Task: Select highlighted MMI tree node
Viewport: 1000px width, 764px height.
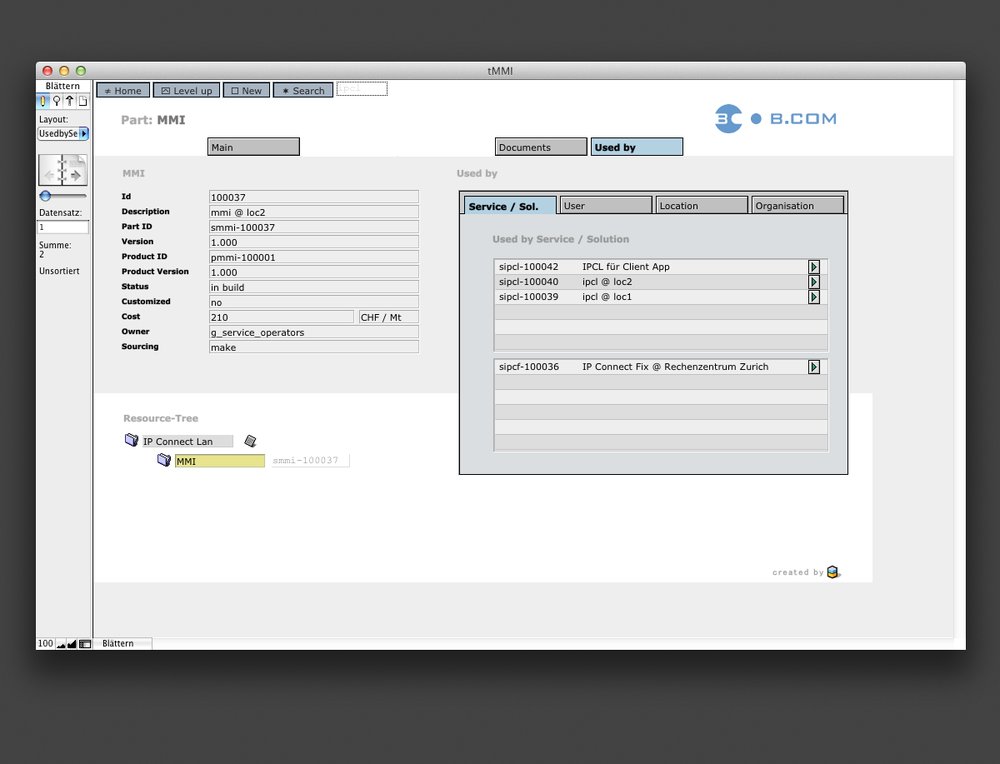Action: 219,460
